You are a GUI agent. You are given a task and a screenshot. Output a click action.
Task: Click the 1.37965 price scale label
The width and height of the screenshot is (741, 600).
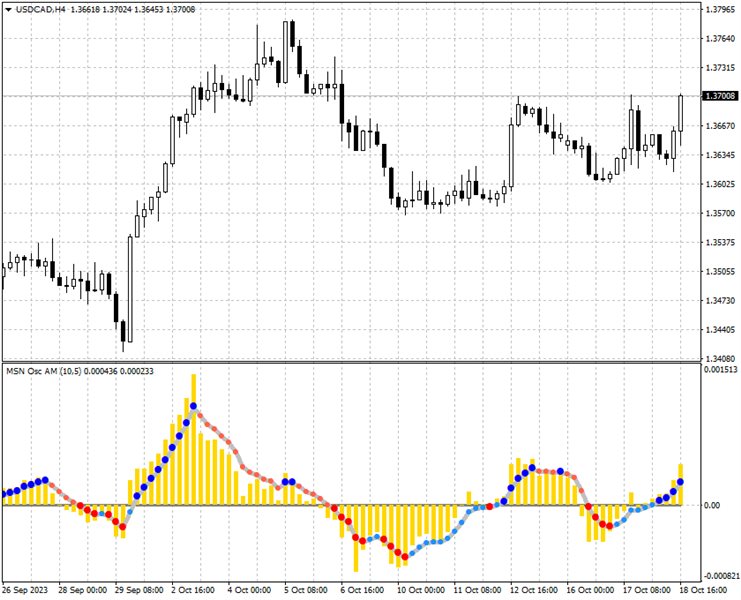point(719,10)
